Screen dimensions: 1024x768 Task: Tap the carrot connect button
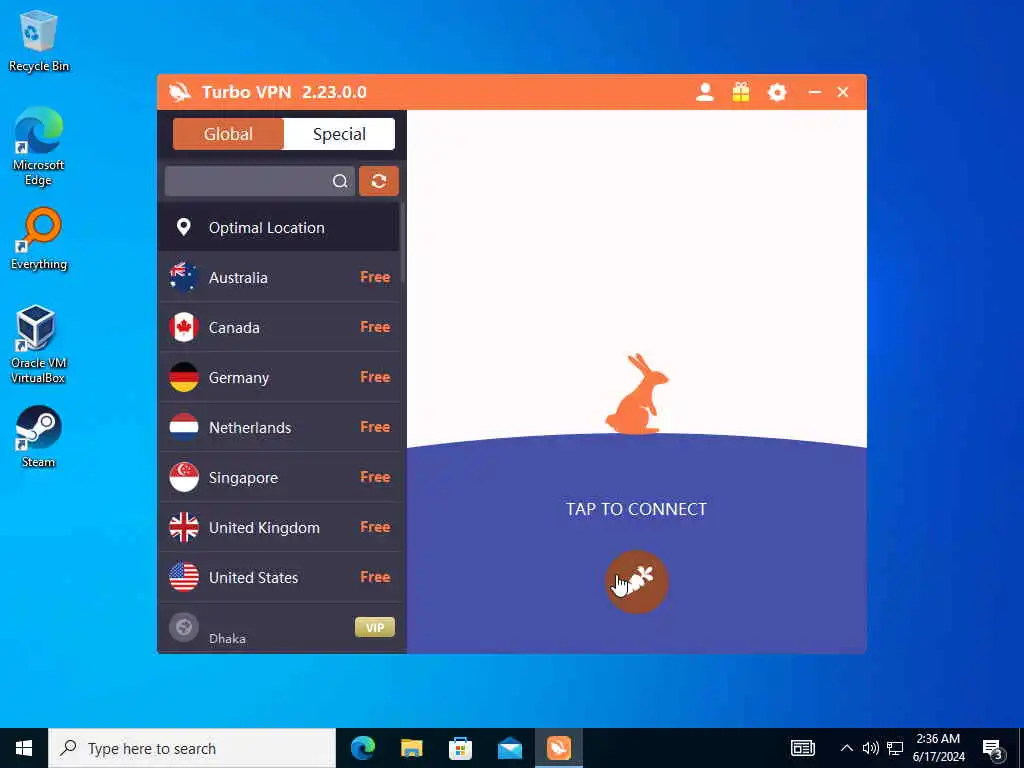pos(636,581)
